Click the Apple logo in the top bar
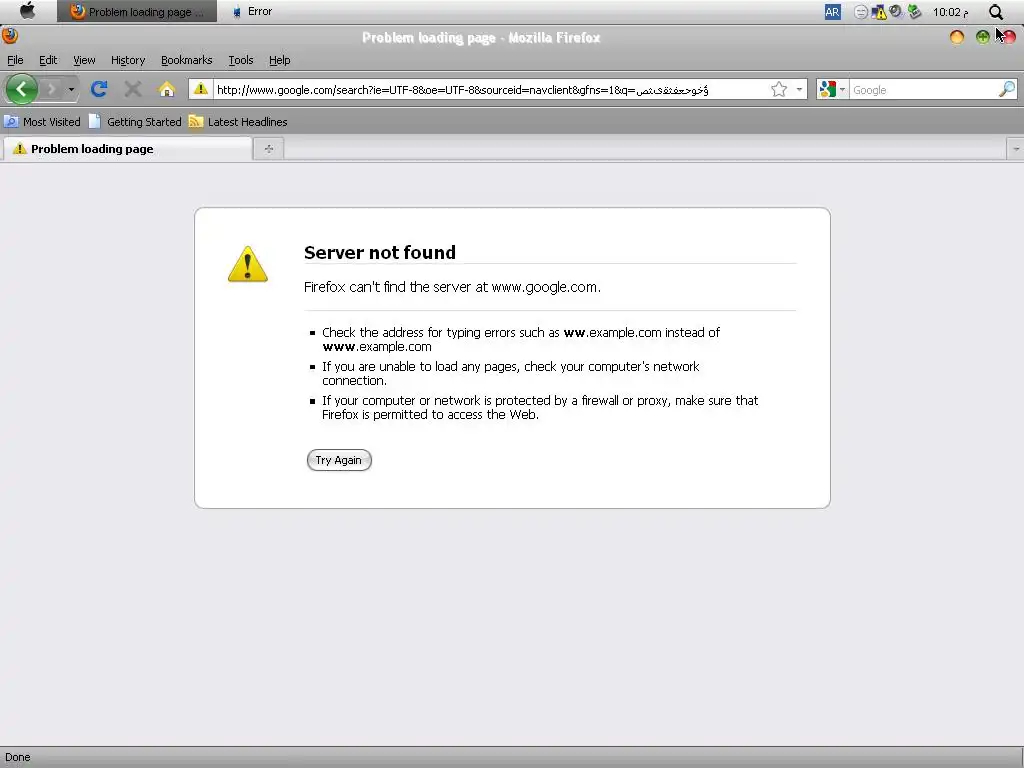 [27, 11]
